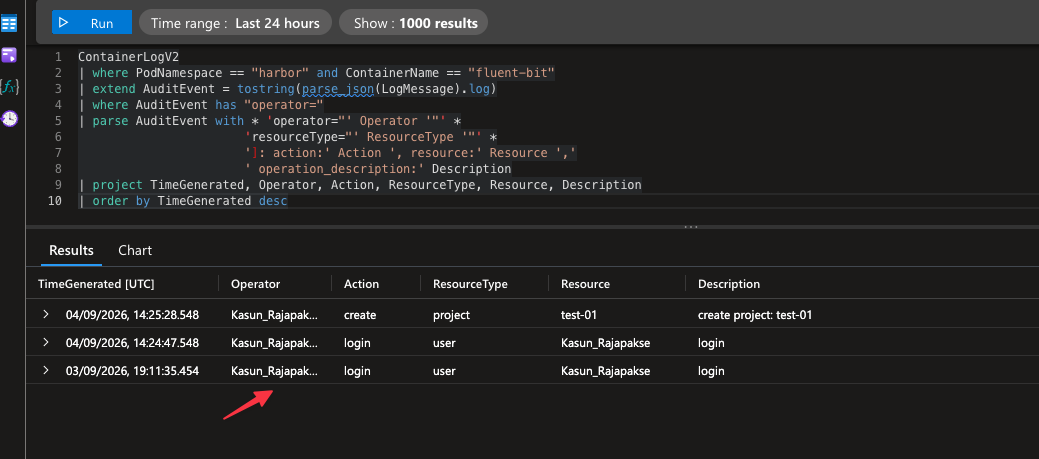This screenshot has width=1039, height=459.
Task: Open the Functions fx sidebar icon
Action: (x=9, y=87)
